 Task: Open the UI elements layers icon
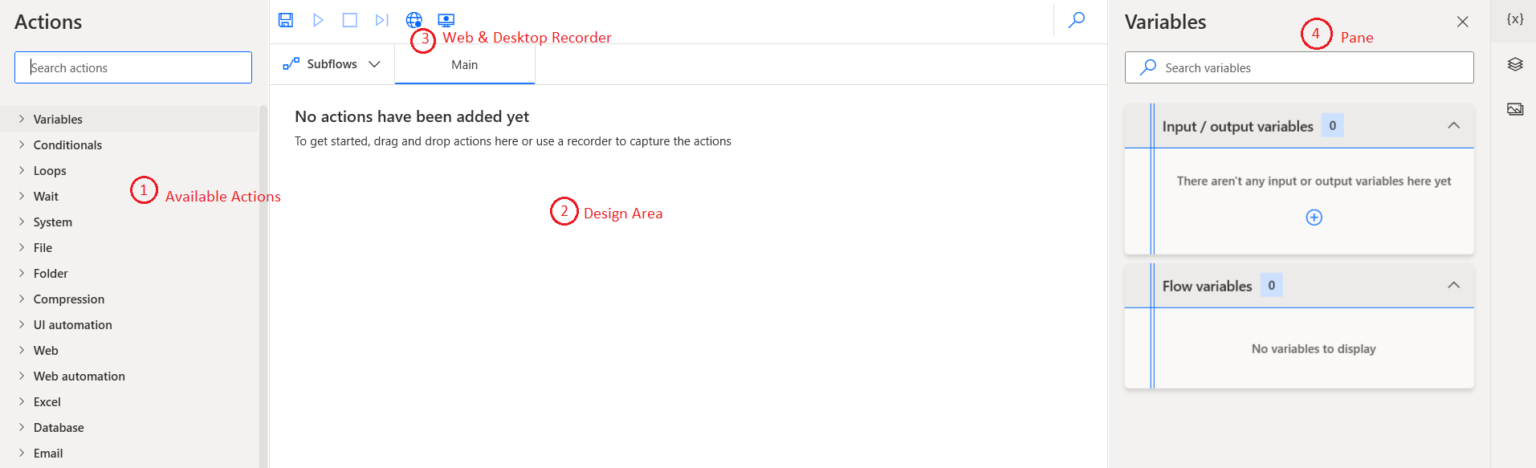pos(1514,64)
